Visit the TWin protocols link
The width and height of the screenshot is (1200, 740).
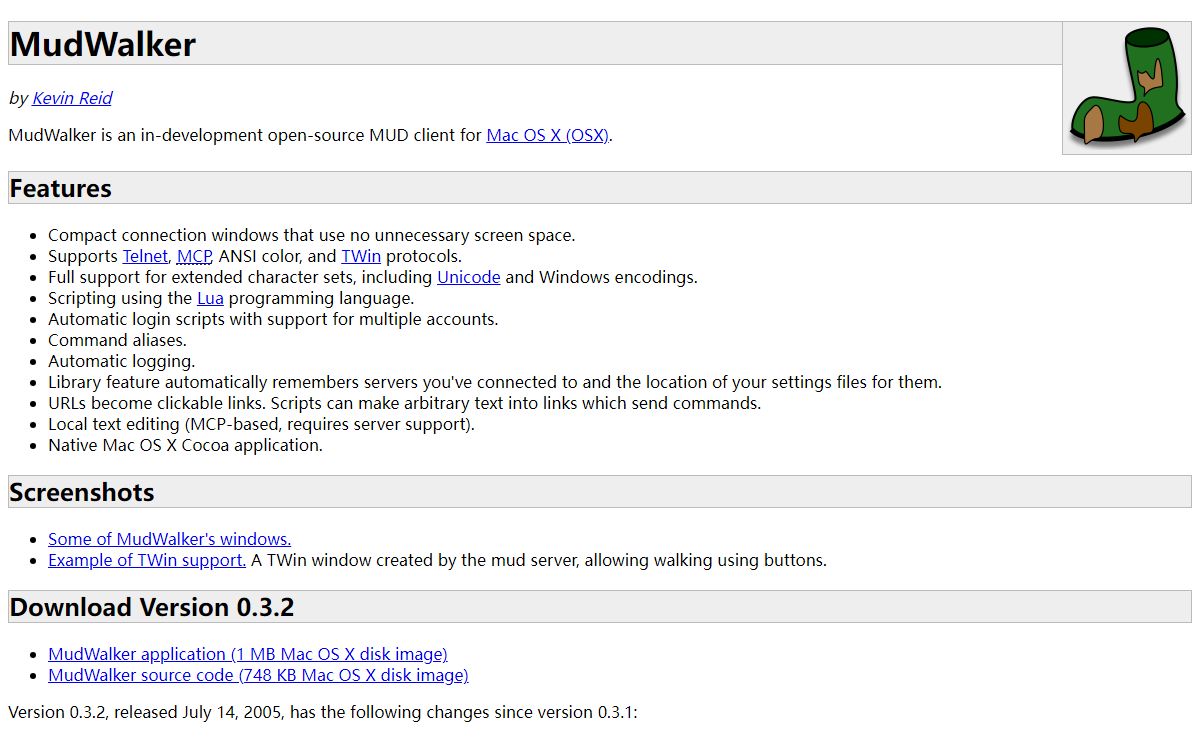click(361, 256)
